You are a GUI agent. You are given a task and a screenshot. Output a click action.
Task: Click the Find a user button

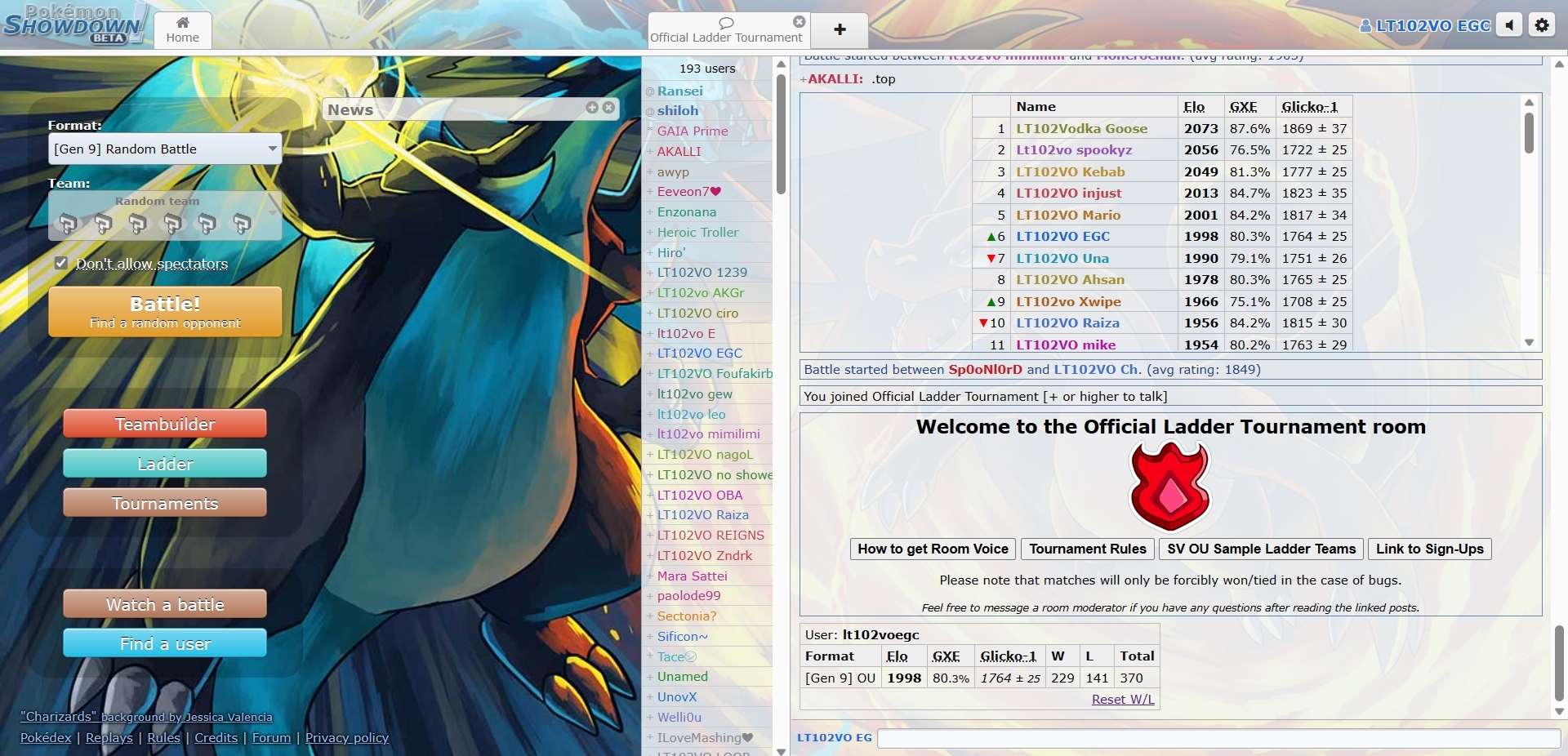[x=165, y=643]
